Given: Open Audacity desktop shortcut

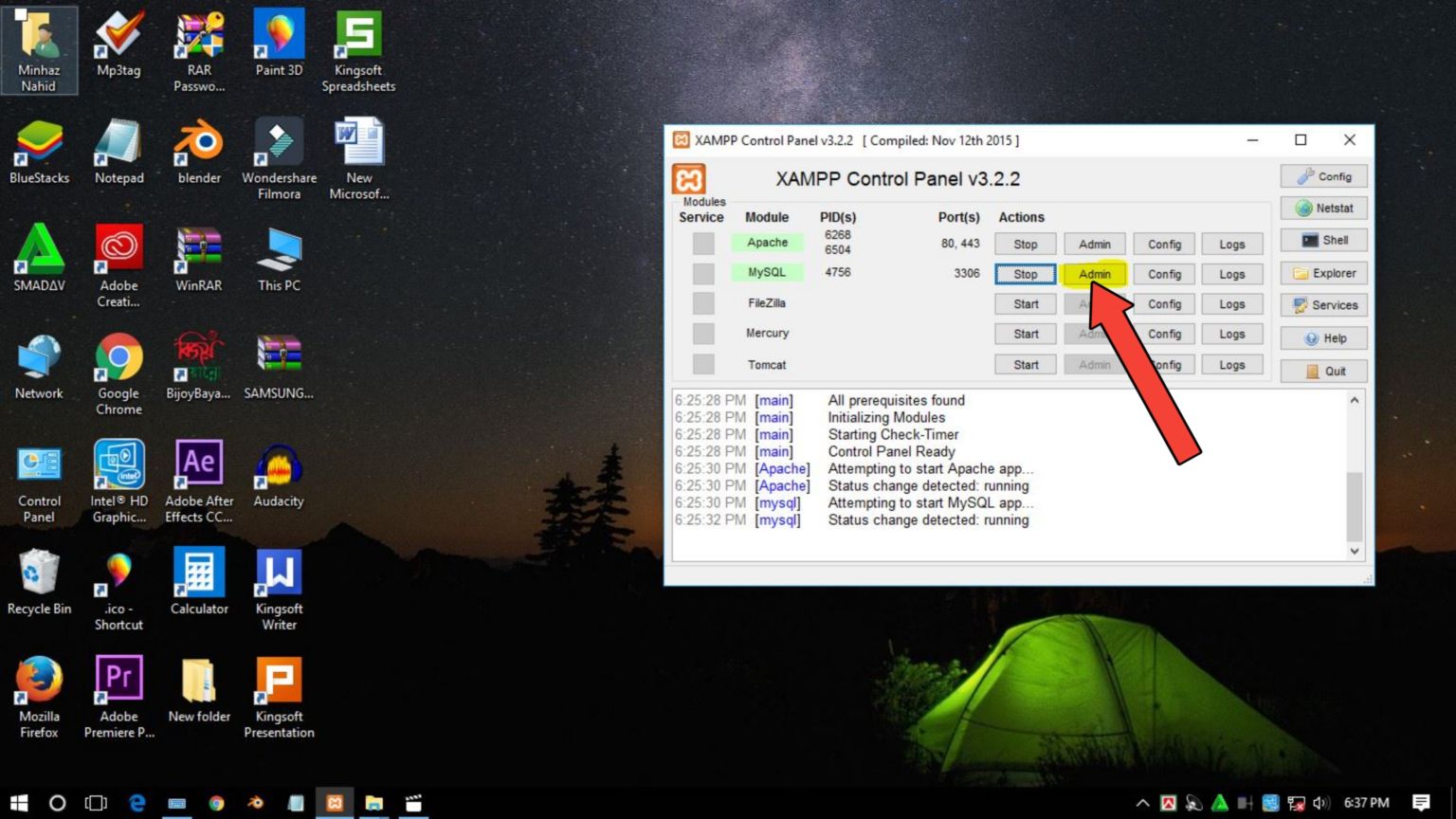Looking at the screenshot, I should click(x=279, y=476).
